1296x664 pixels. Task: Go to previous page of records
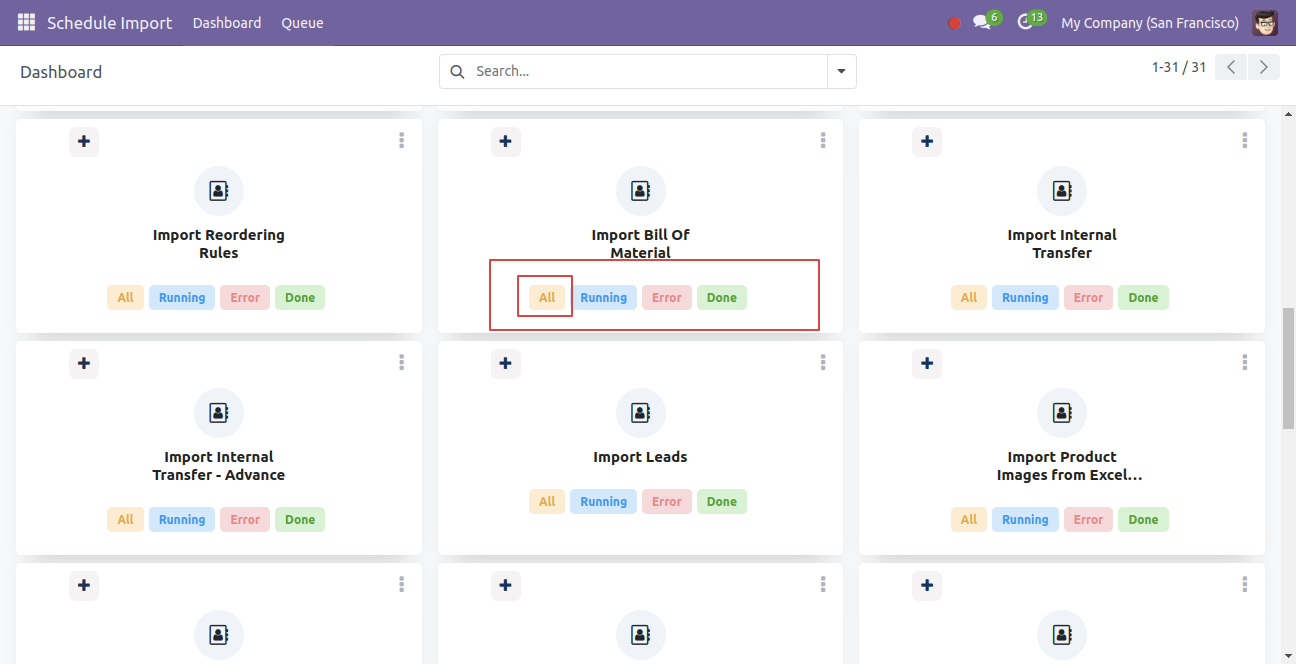(1232, 67)
